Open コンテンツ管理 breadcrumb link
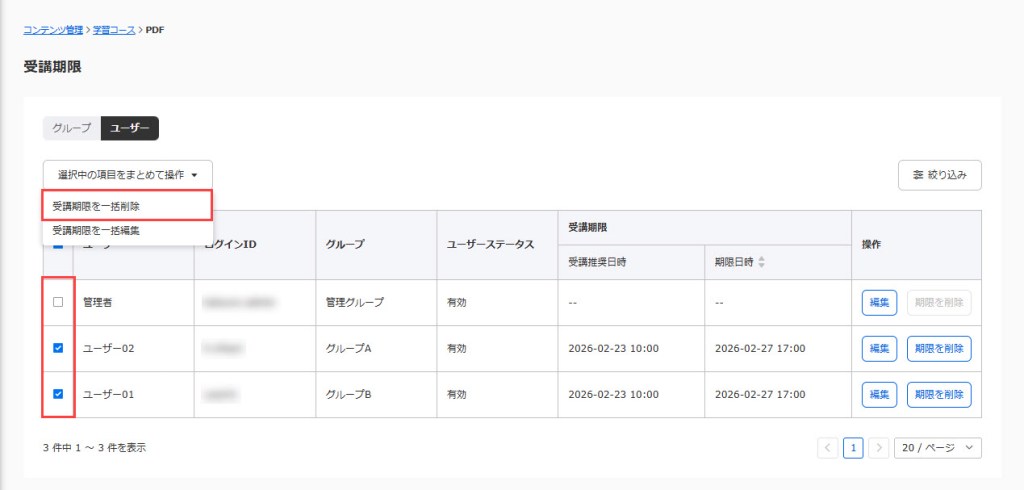Image resolution: width=1024 pixels, height=490 pixels. [x=53, y=30]
